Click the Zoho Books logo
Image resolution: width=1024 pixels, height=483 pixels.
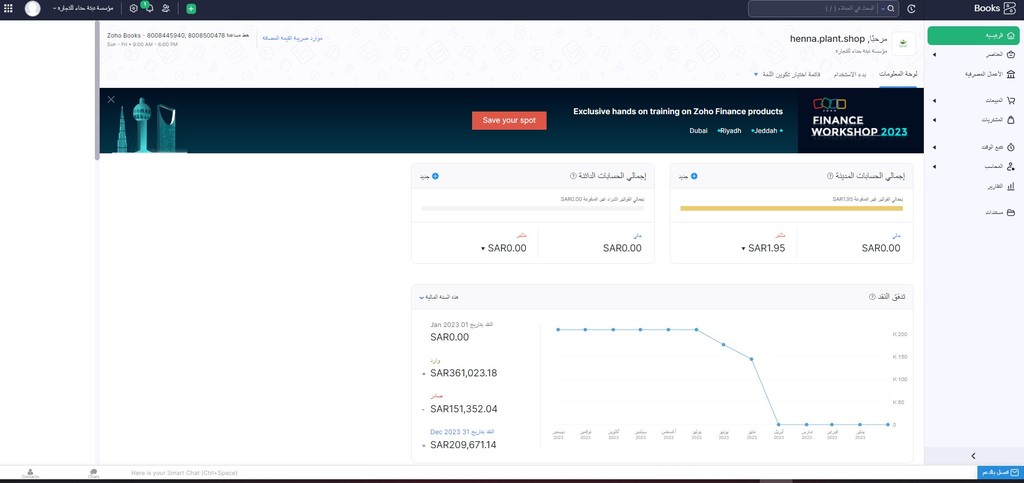pyautogui.click(x=995, y=8)
